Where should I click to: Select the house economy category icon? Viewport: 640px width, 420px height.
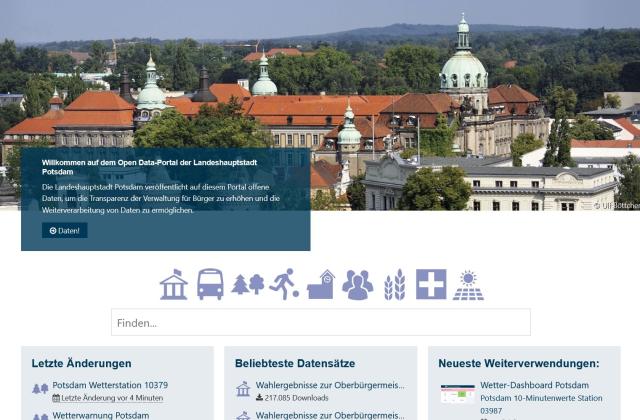click(321, 284)
